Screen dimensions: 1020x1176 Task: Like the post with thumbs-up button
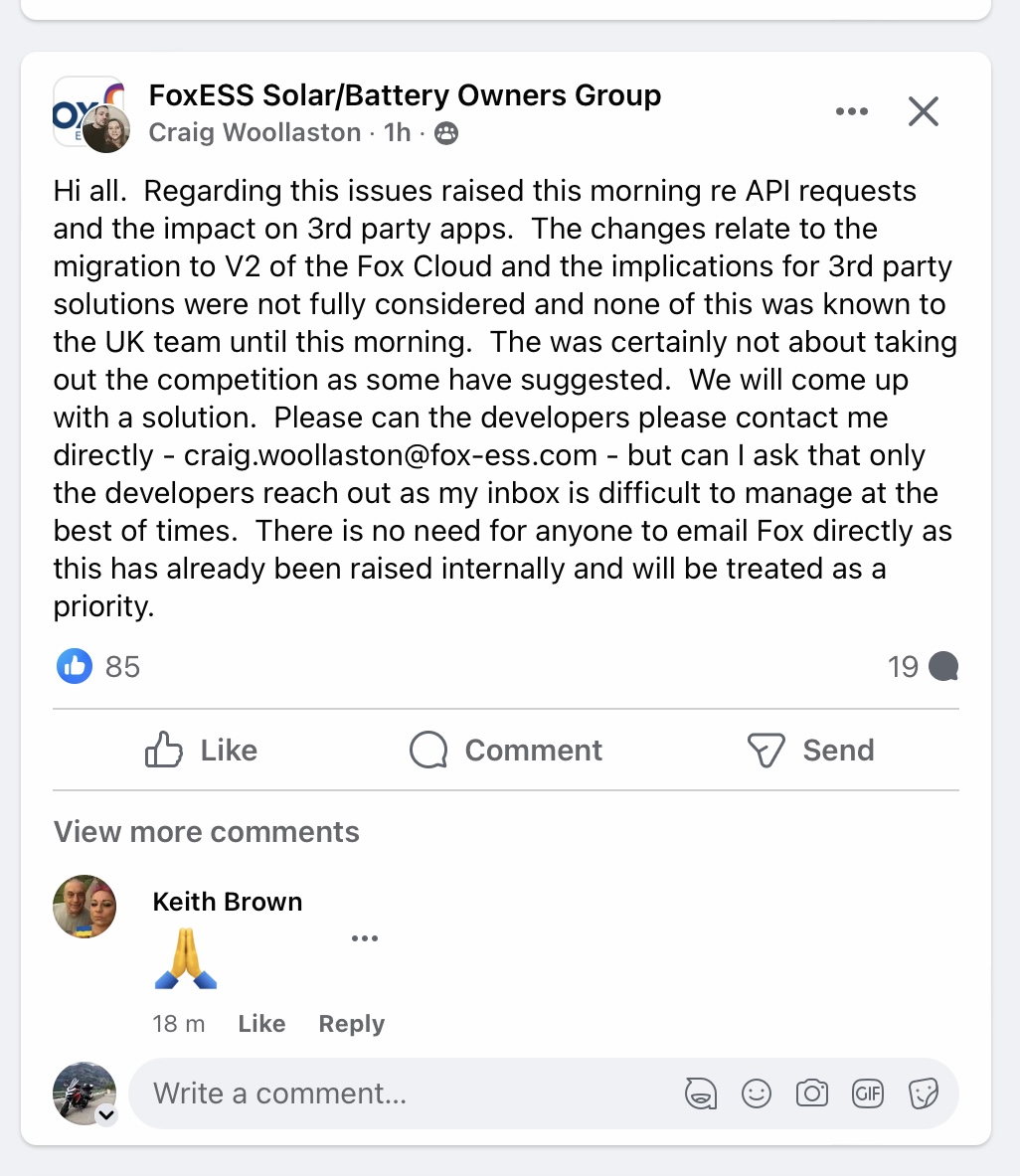(202, 751)
